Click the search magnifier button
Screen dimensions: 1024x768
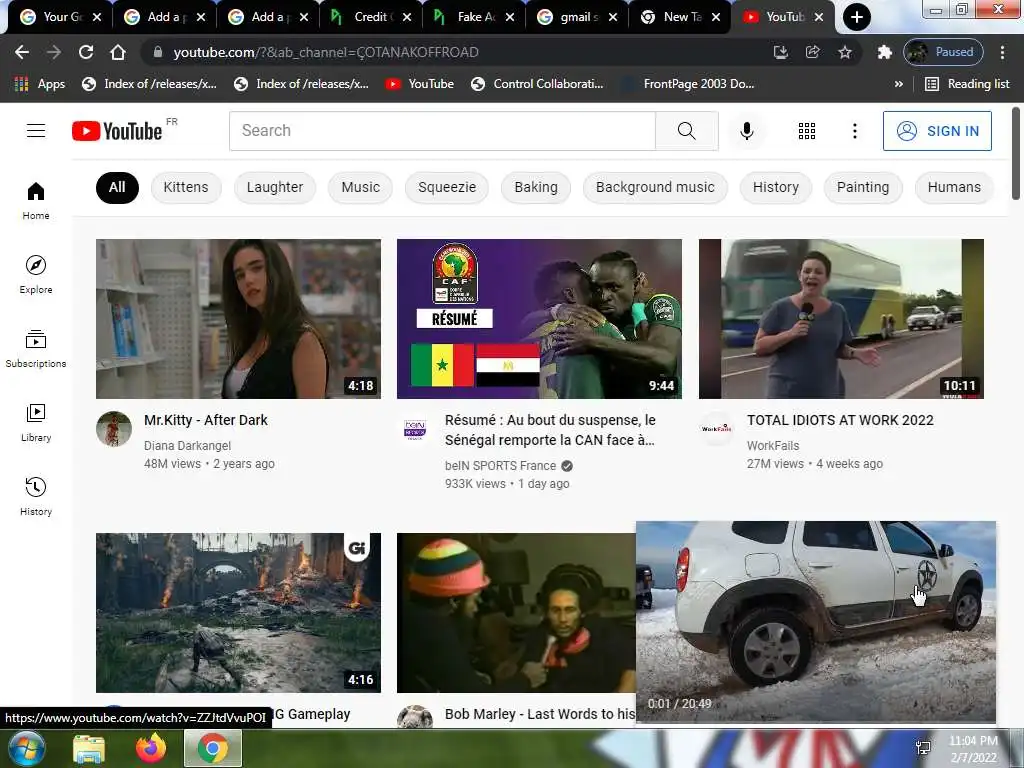(x=686, y=131)
